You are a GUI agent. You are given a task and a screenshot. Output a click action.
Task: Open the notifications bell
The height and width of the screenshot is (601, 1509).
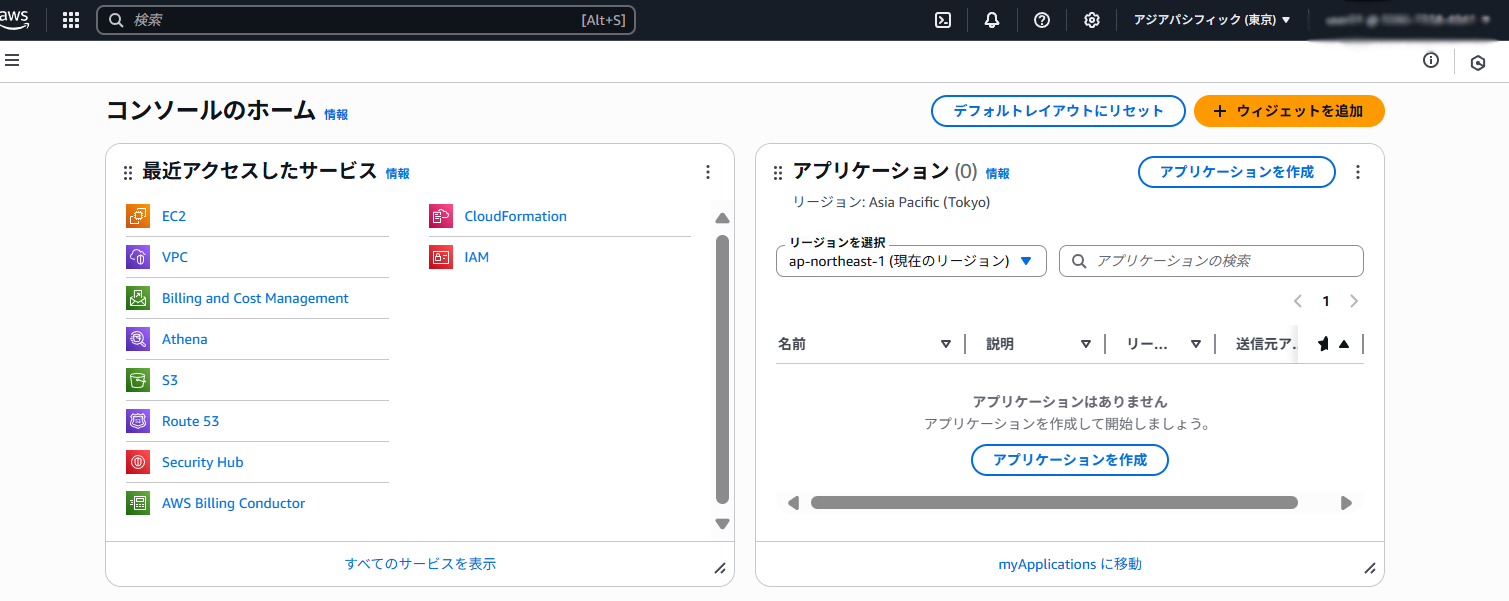(x=992, y=20)
